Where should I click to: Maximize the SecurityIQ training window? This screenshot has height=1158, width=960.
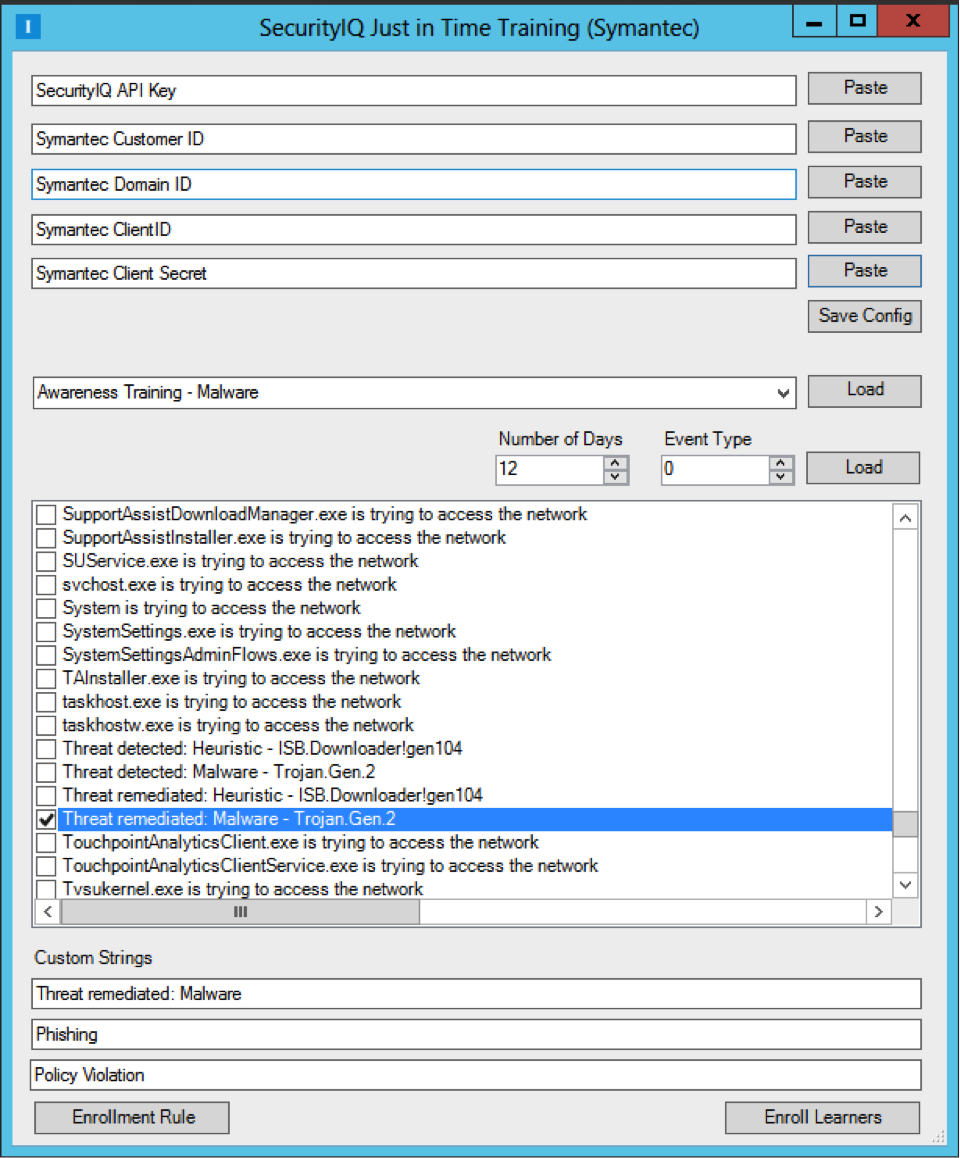point(857,20)
